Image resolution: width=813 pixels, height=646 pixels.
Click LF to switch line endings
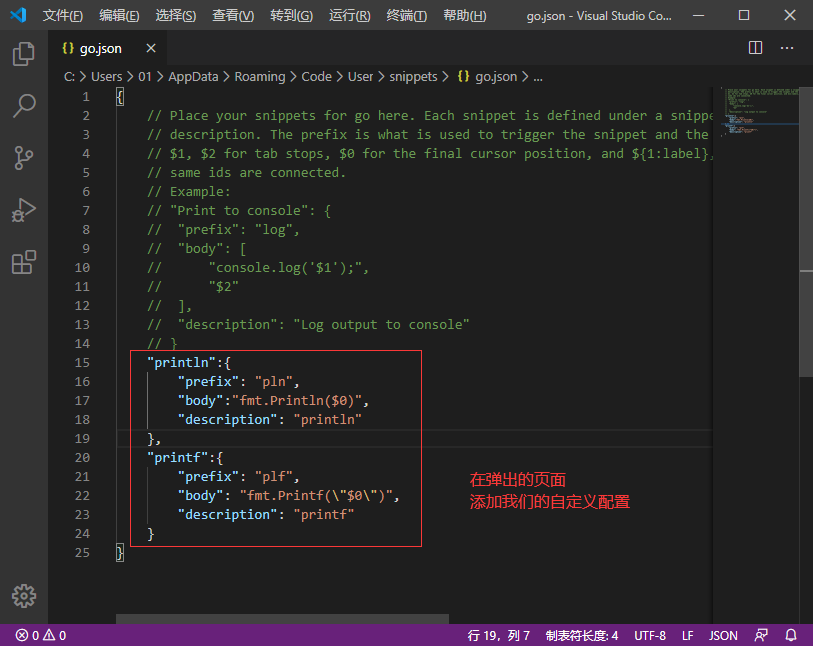click(x=688, y=635)
